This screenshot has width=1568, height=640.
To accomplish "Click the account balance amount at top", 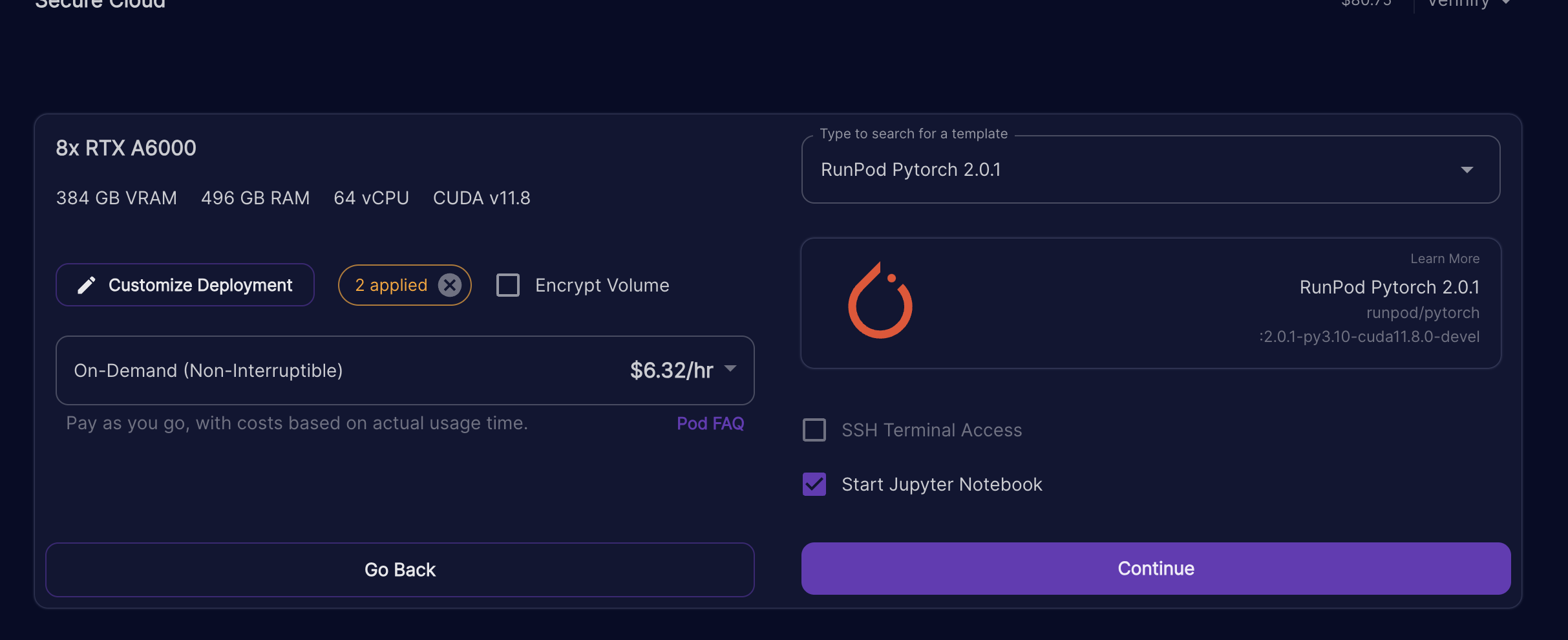I will [1366, 3].
